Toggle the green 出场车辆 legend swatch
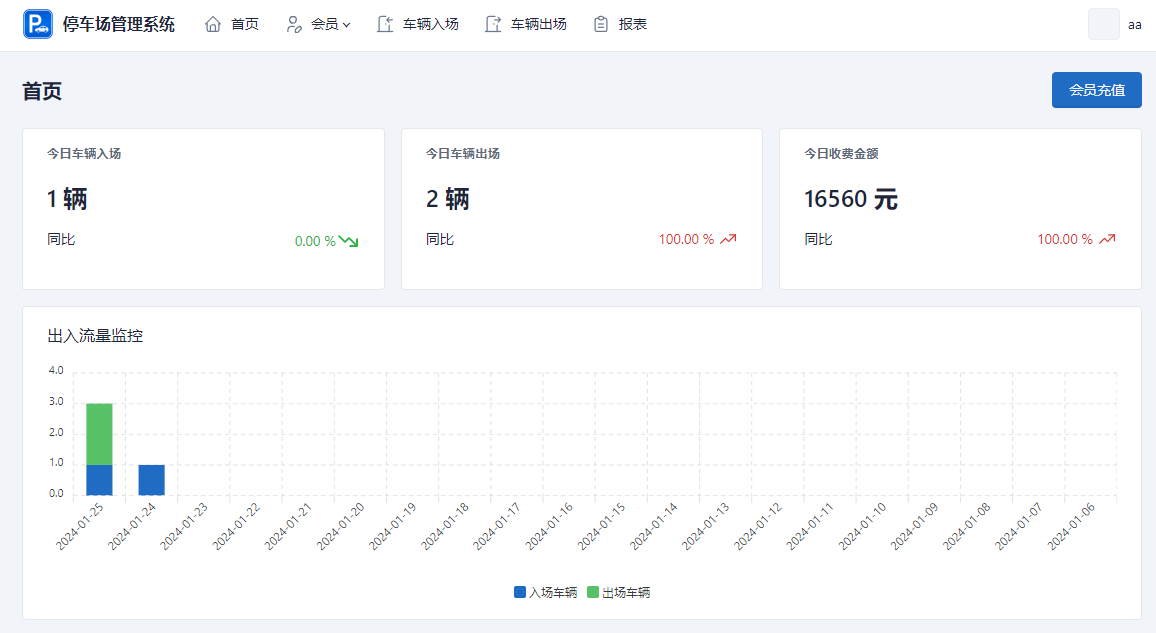Viewport: 1156px width, 633px height. point(593,592)
